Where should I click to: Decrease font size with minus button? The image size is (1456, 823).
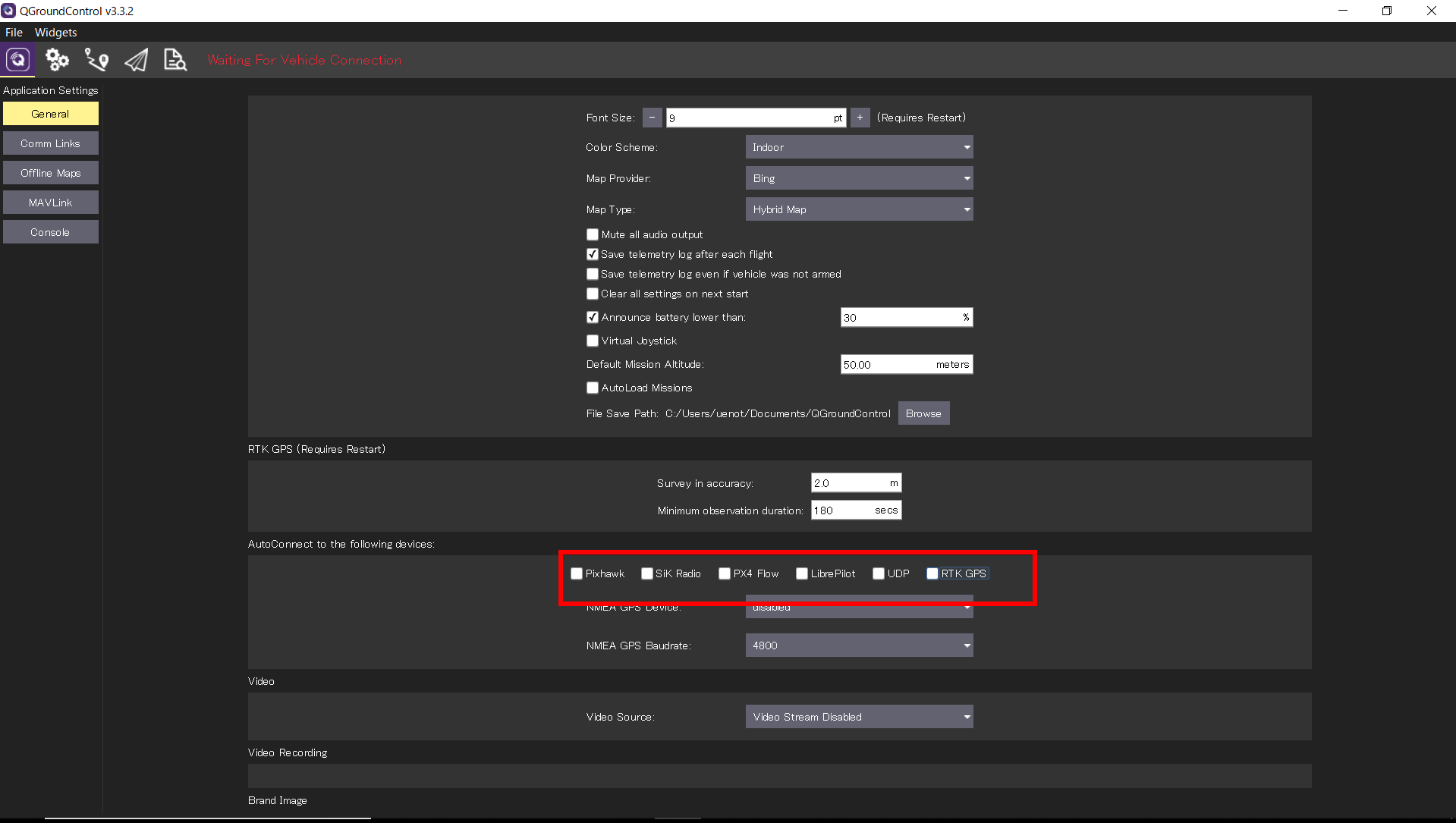[652, 118]
